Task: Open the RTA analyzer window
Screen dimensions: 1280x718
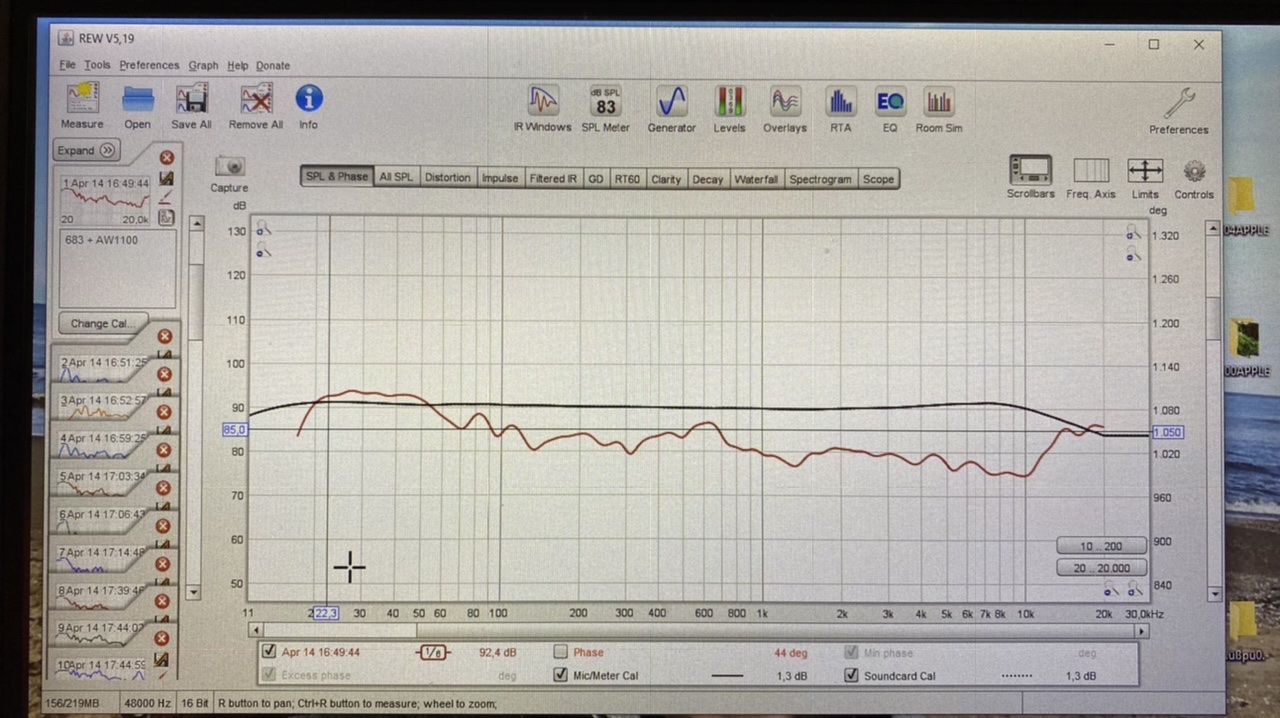Action: point(840,102)
